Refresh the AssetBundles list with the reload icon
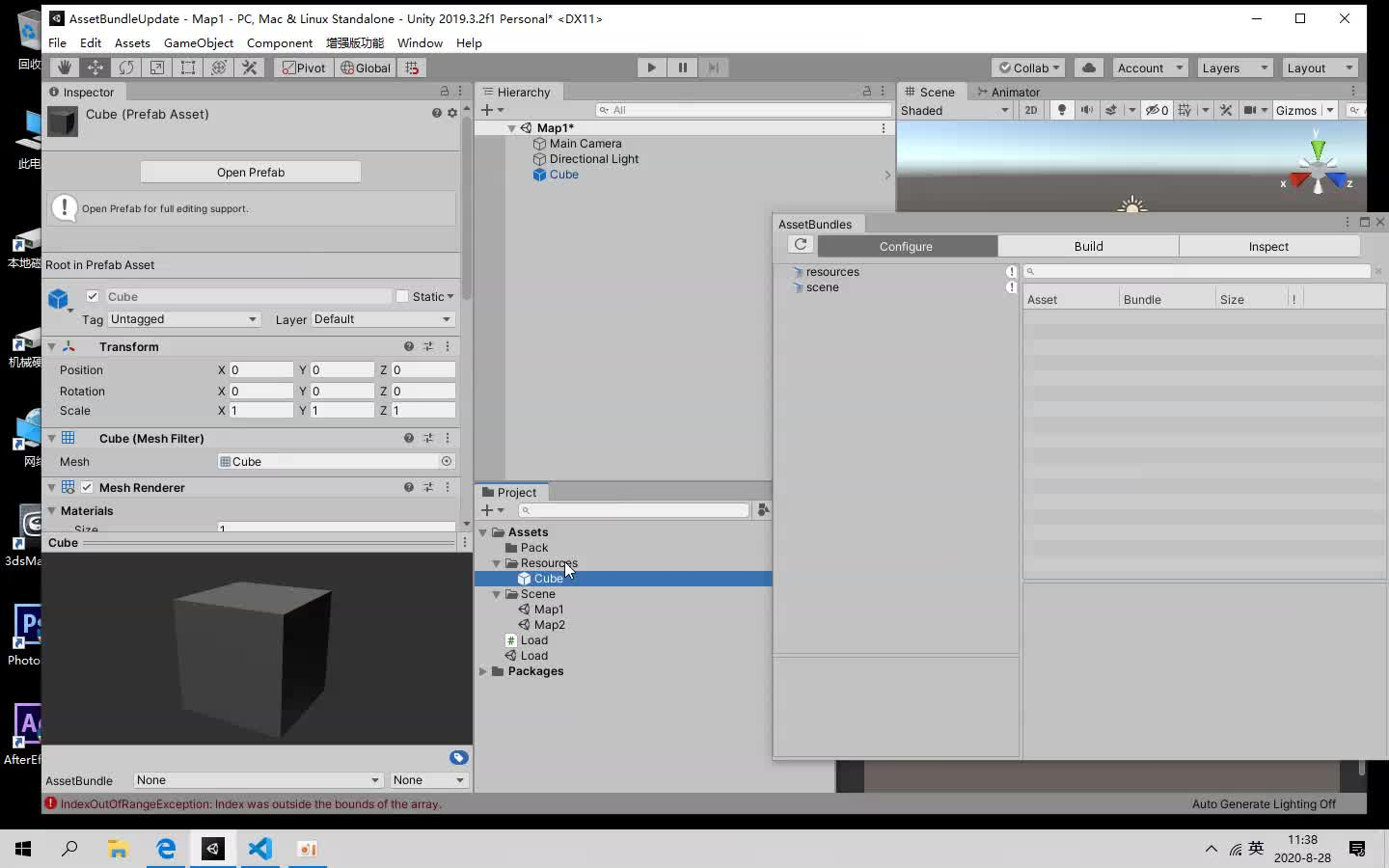The width and height of the screenshot is (1389, 868). 801,244
